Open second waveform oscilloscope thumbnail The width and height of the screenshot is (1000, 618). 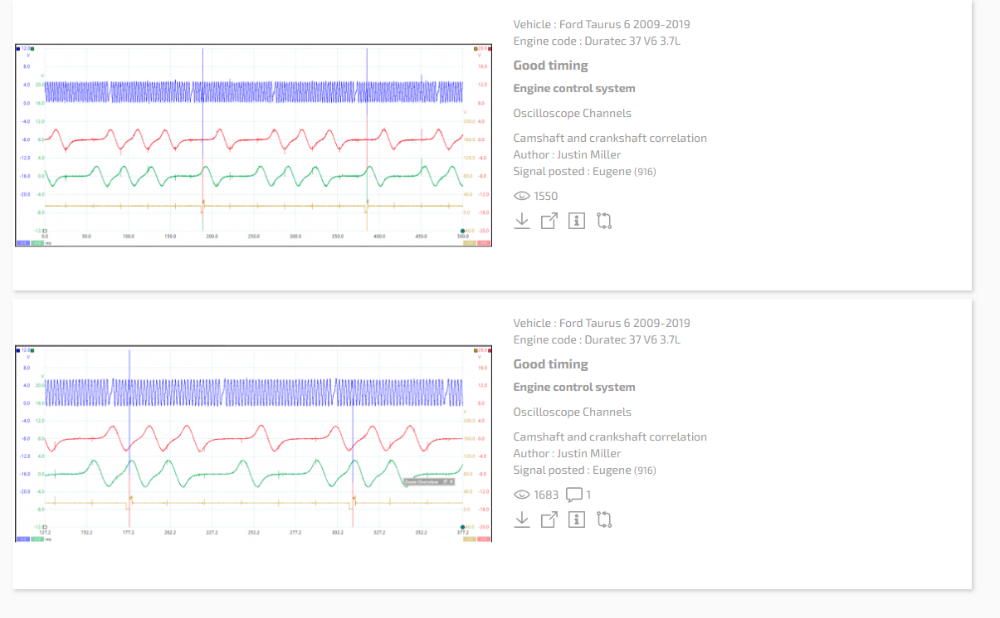[254, 443]
